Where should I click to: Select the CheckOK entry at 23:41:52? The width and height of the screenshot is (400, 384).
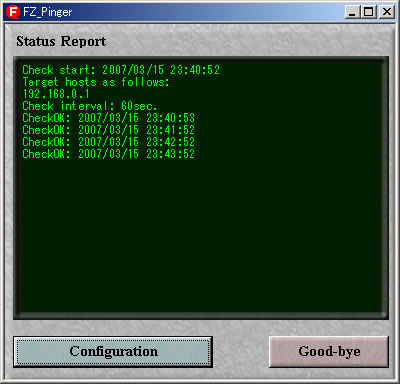click(108, 130)
